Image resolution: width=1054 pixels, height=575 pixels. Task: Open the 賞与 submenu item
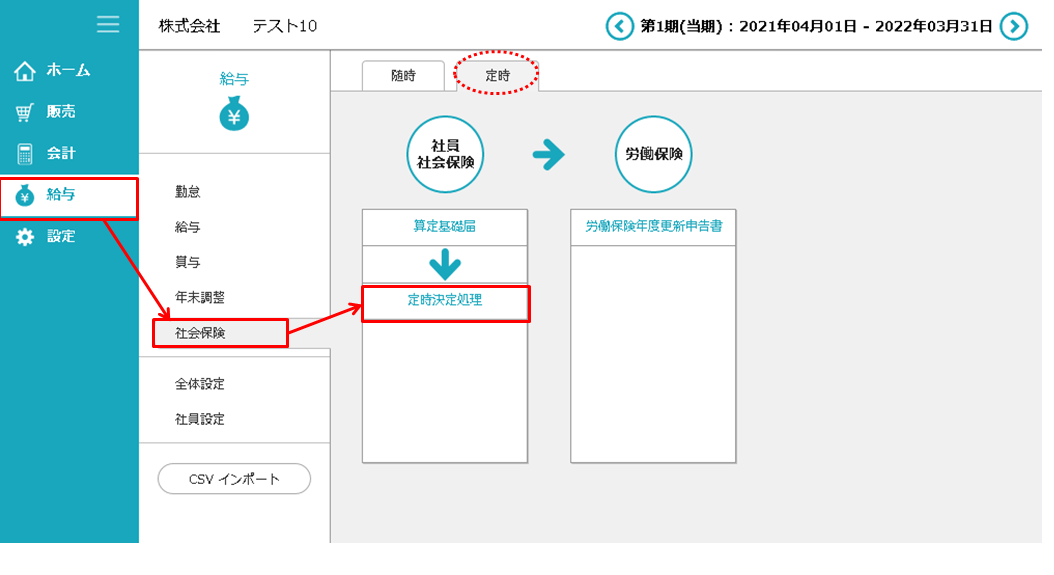click(188, 262)
